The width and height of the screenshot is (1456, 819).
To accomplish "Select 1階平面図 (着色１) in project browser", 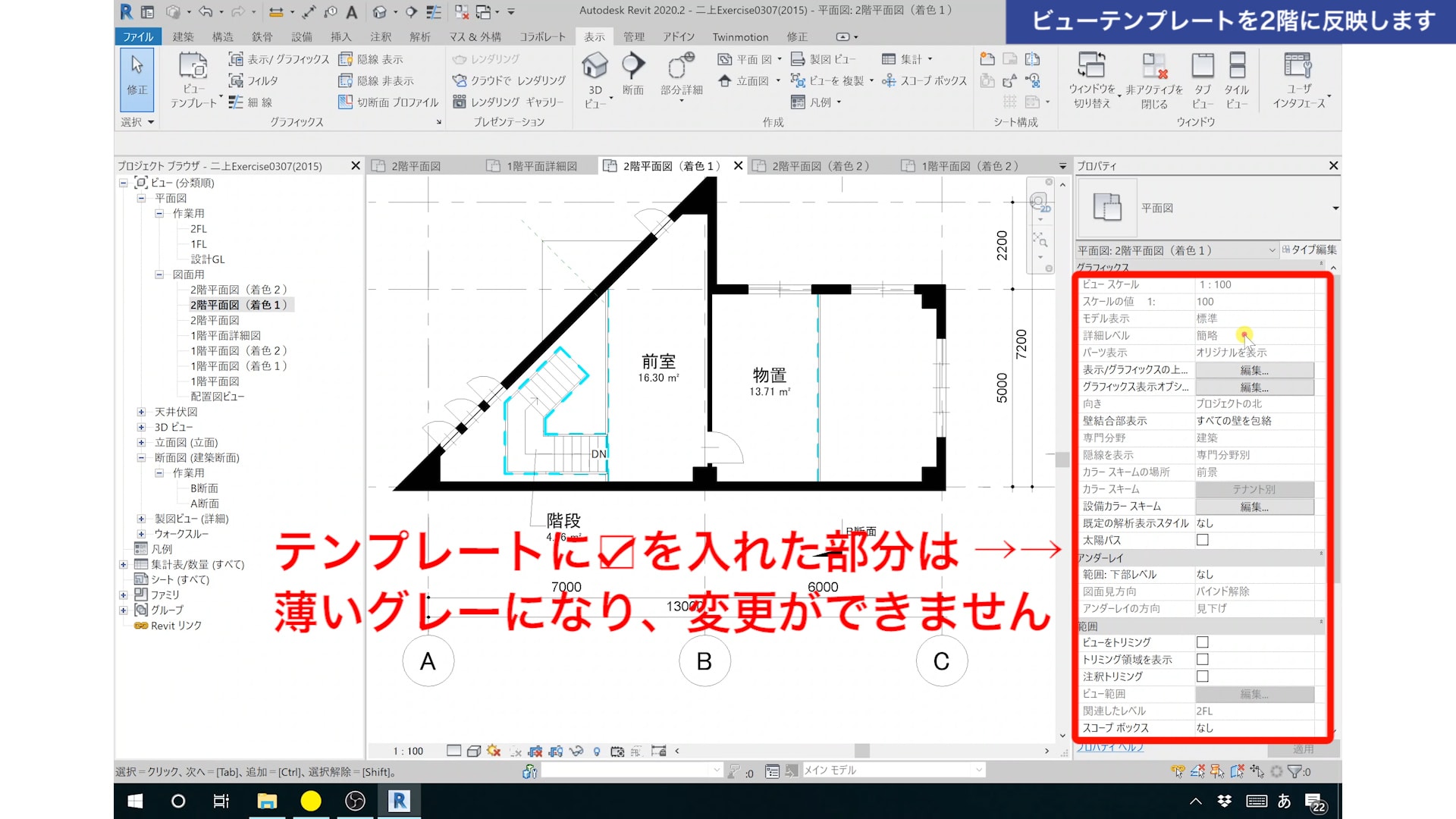I will coord(238,366).
